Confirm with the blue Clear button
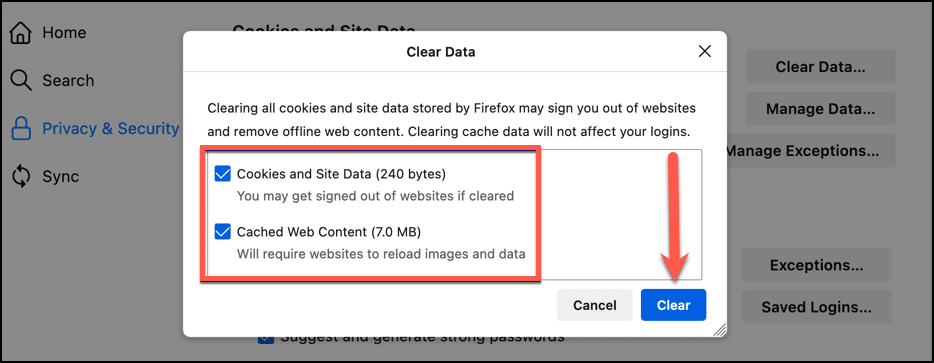 (x=673, y=305)
